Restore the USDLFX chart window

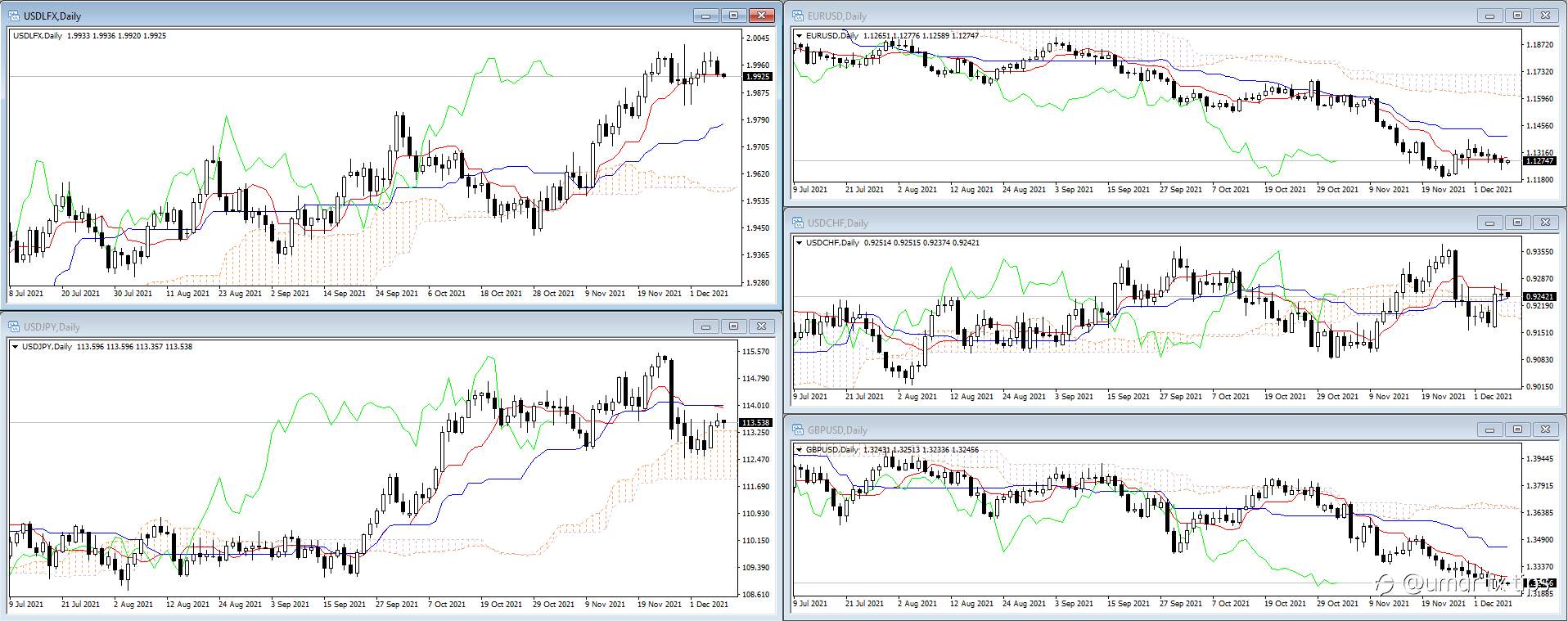(734, 16)
